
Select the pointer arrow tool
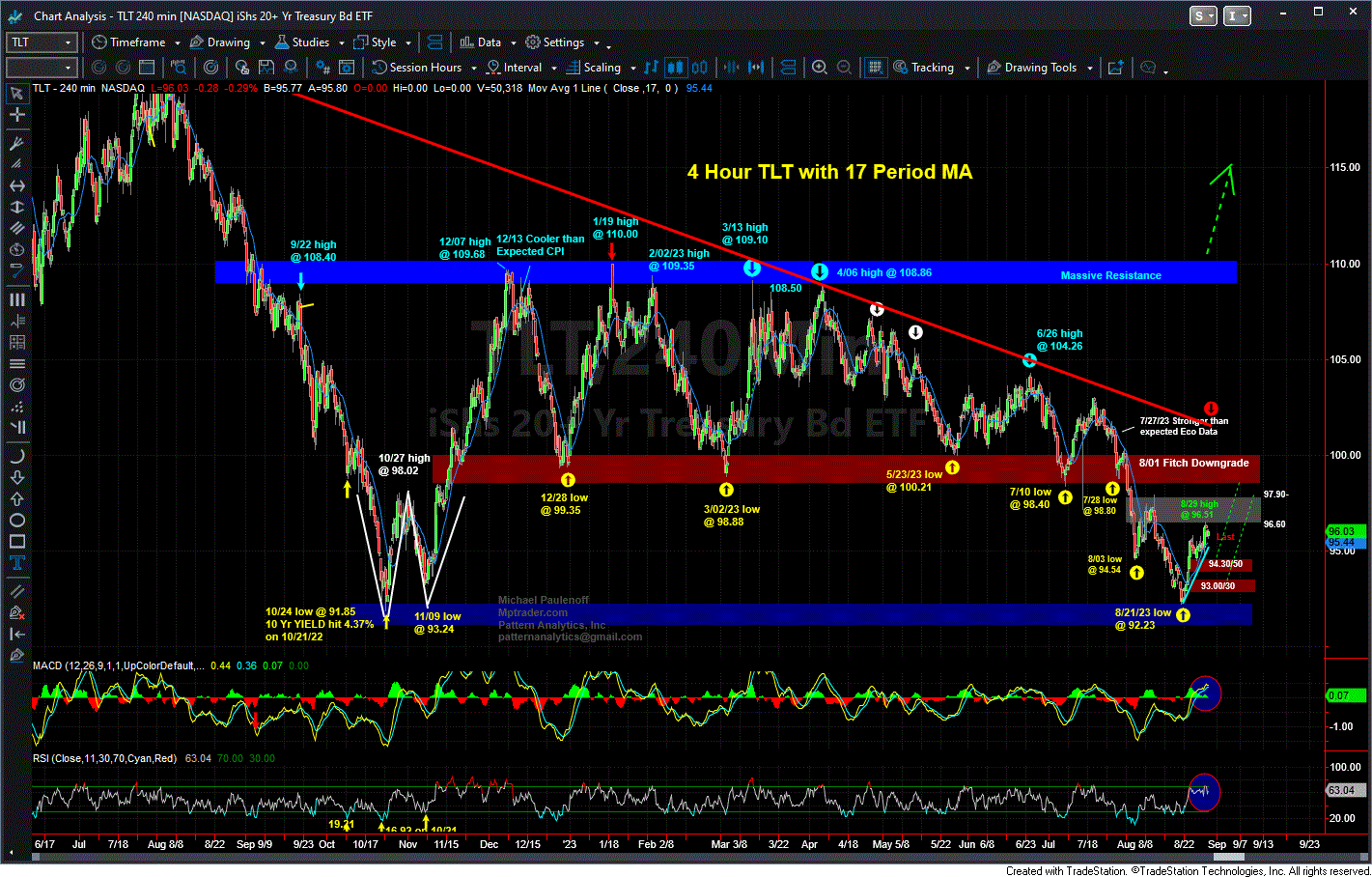coord(16,94)
